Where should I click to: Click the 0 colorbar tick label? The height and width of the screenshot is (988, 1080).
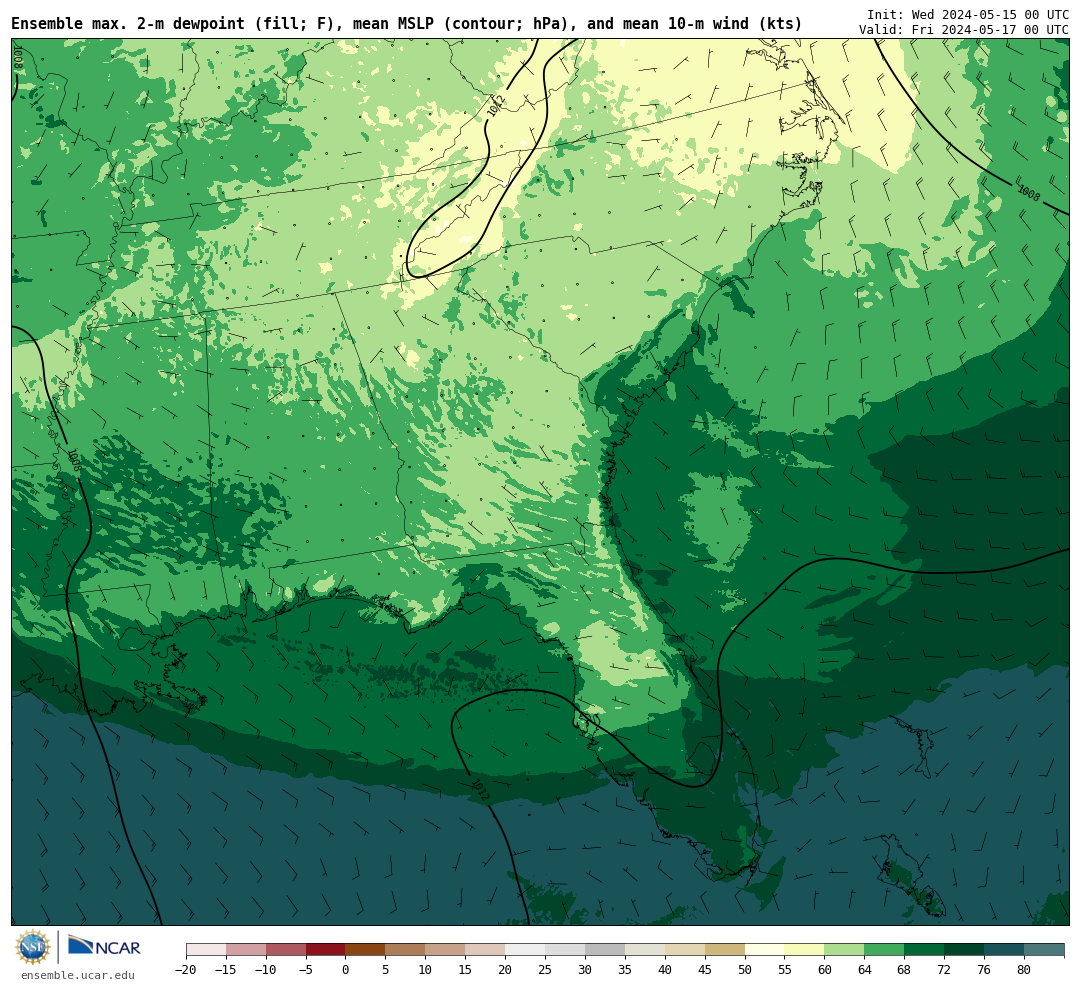click(x=346, y=970)
